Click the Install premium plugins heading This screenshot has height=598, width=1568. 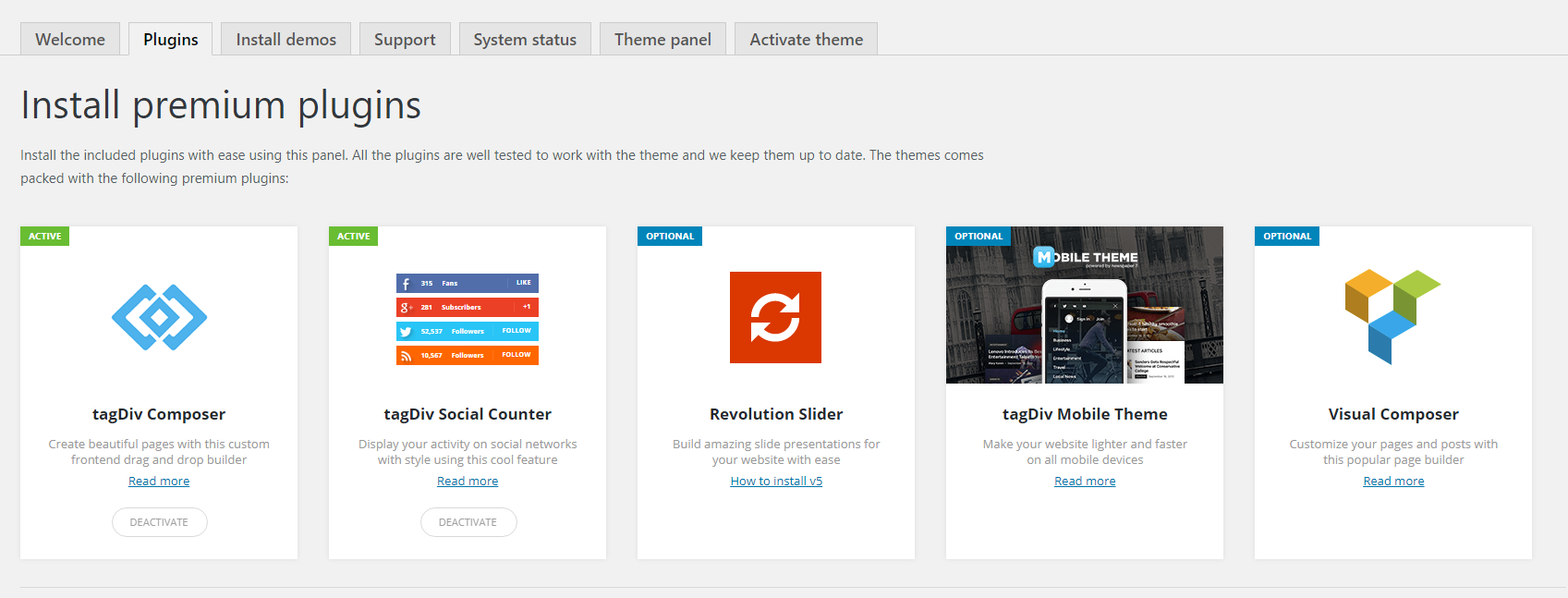coord(221,105)
